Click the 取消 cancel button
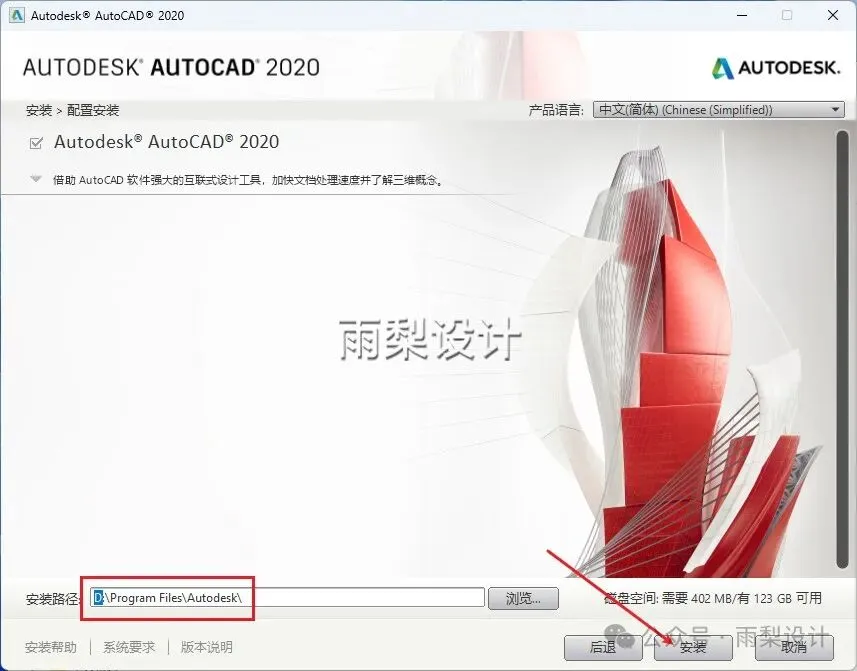 point(794,648)
